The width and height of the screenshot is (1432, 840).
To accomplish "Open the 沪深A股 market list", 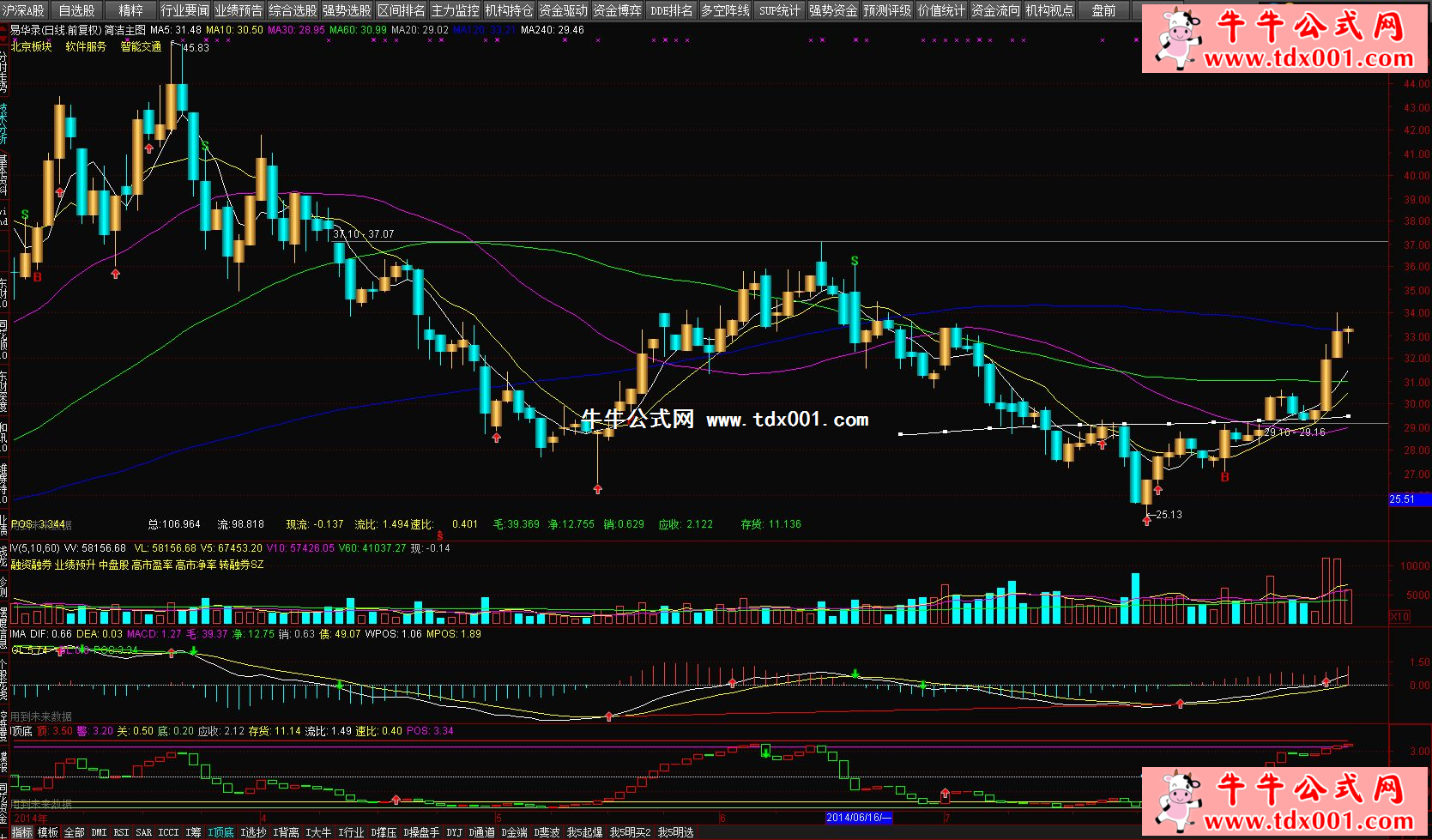I will (24, 10).
